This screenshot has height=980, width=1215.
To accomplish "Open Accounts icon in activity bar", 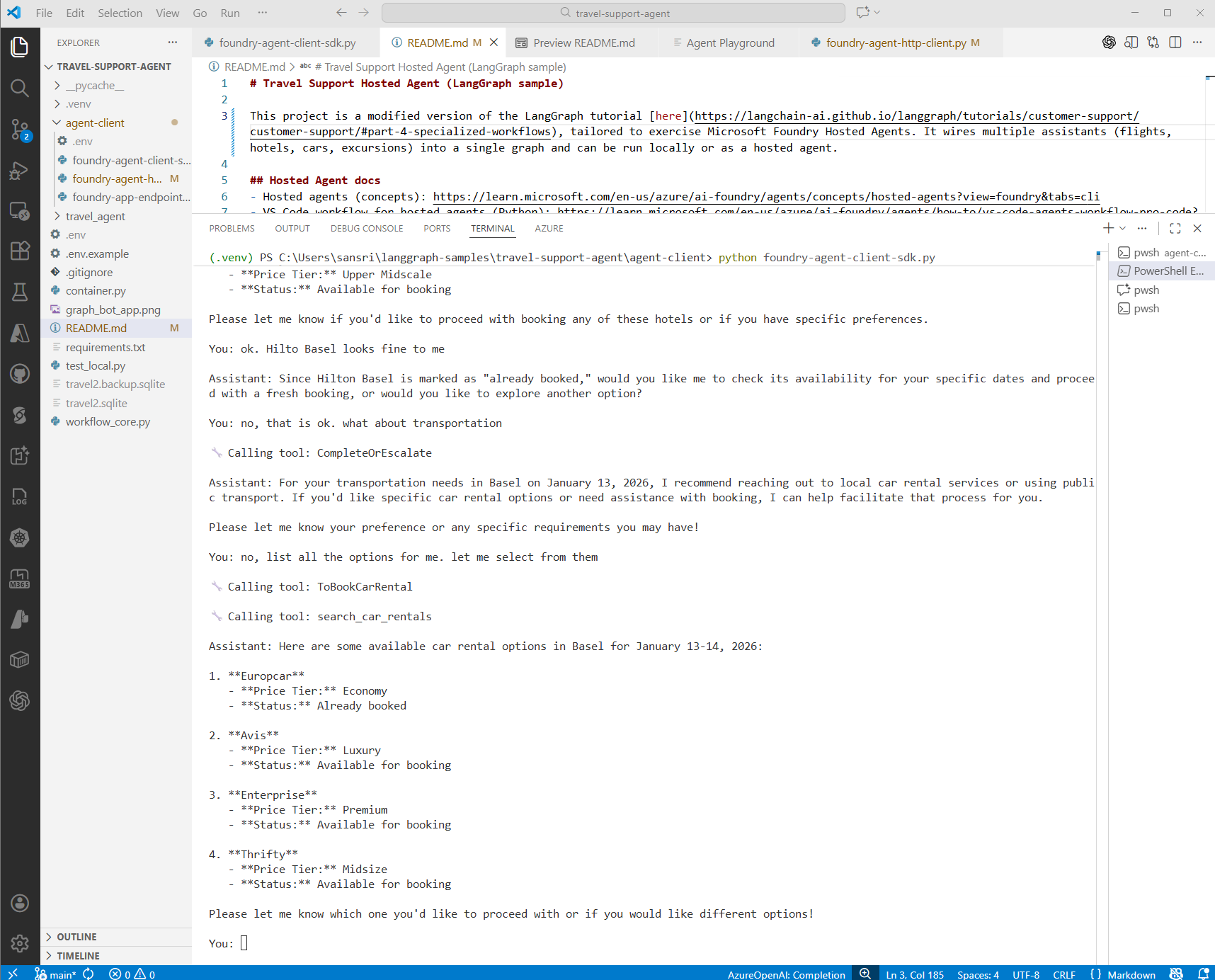I will click(20, 903).
